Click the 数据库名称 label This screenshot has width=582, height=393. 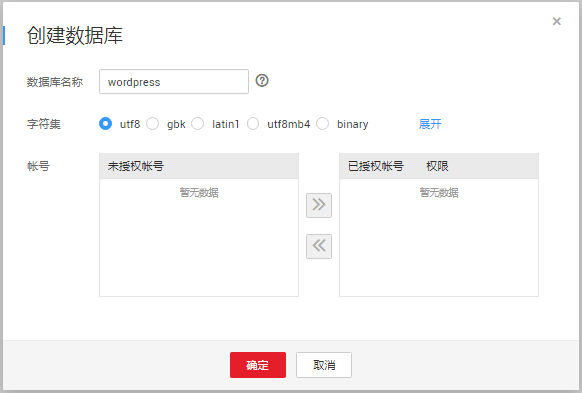55,82
